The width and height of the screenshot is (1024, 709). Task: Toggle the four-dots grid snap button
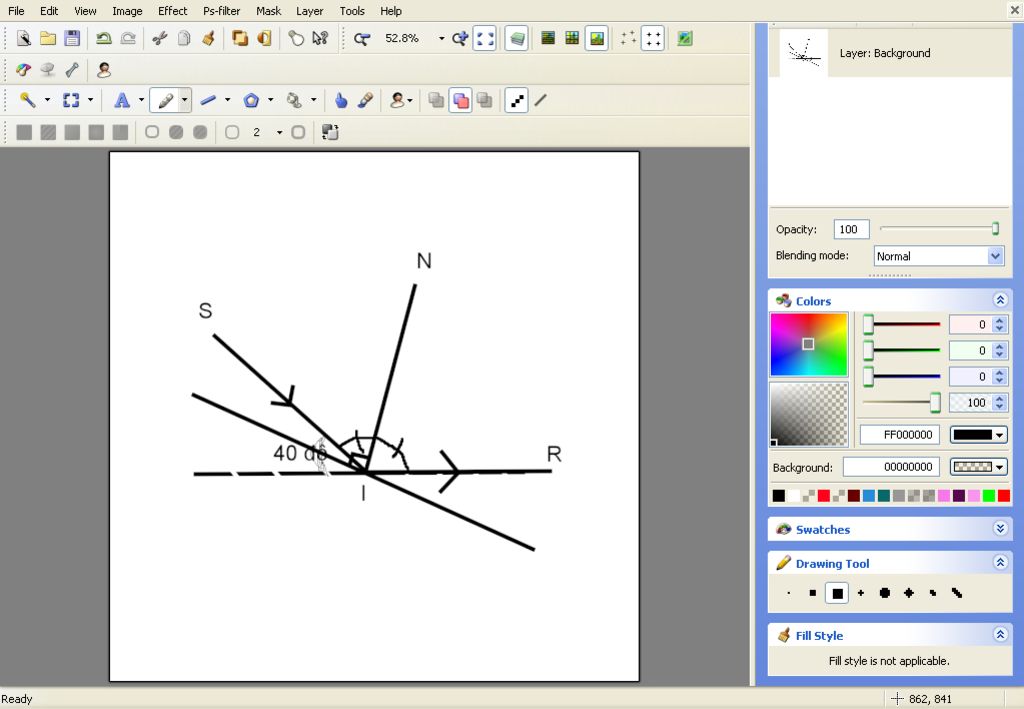pos(652,39)
